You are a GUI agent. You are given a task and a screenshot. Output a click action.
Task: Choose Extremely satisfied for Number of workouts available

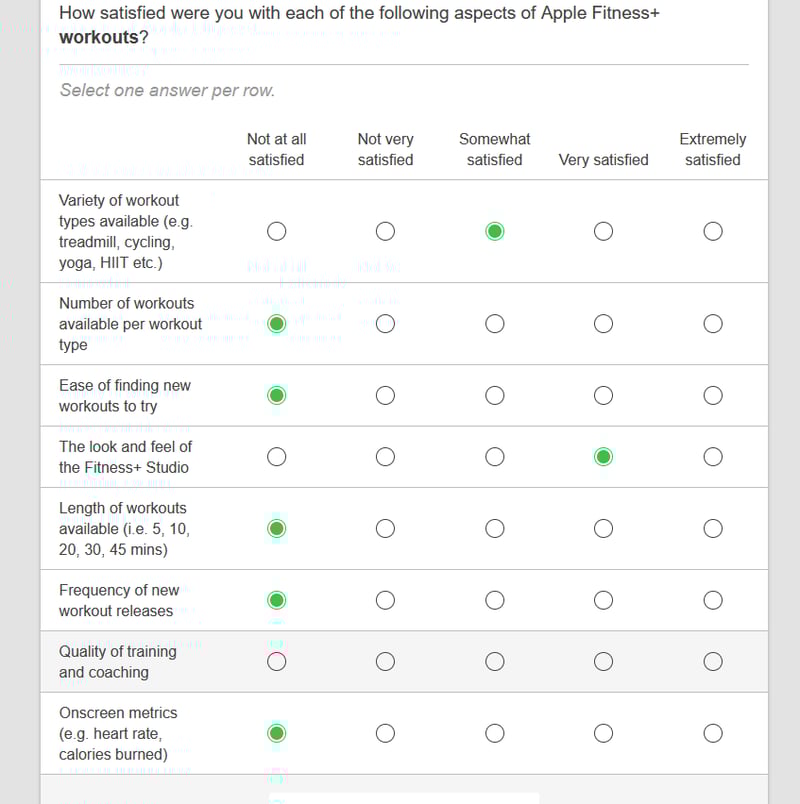tap(713, 324)
